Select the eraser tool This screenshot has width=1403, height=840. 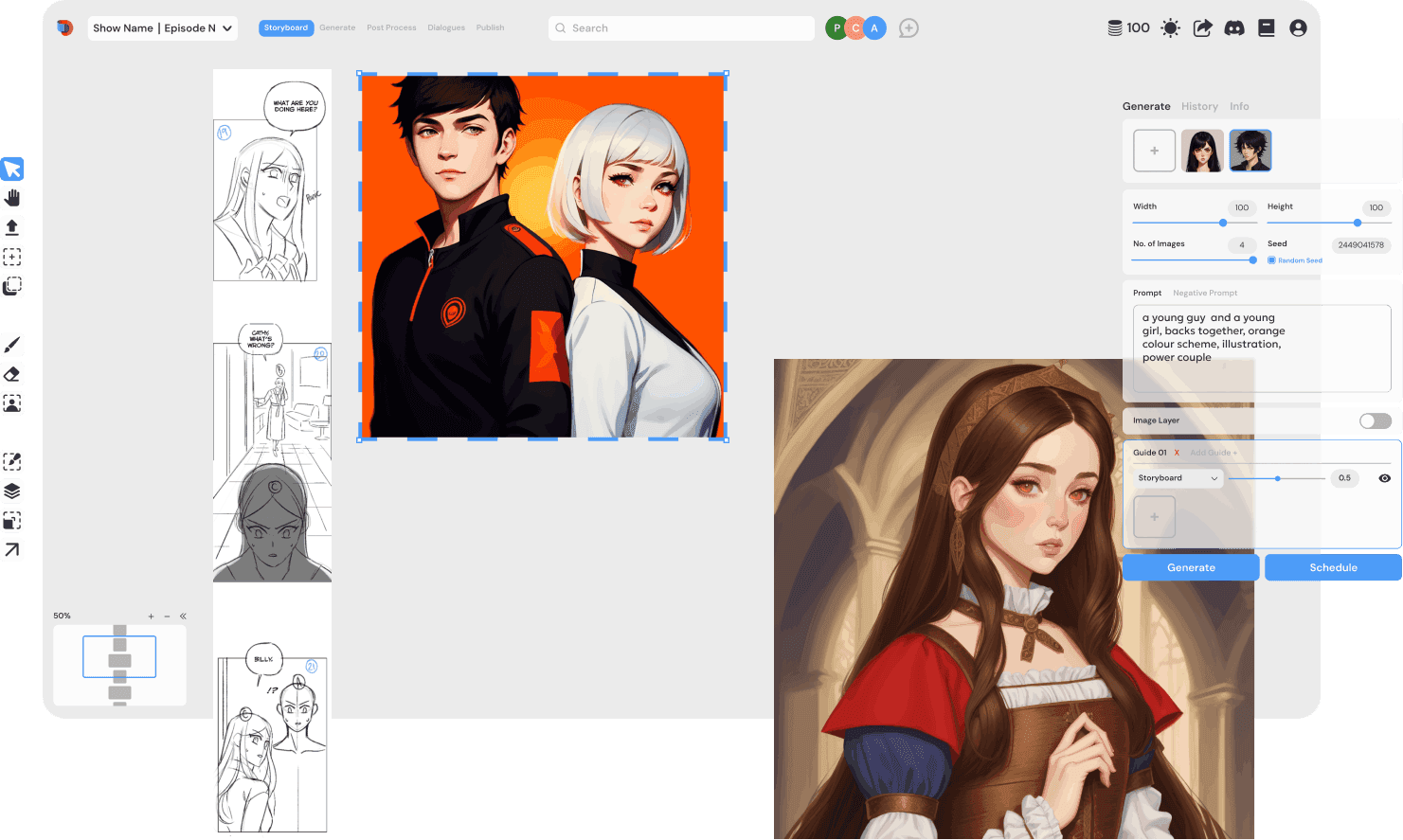(12, 374)
